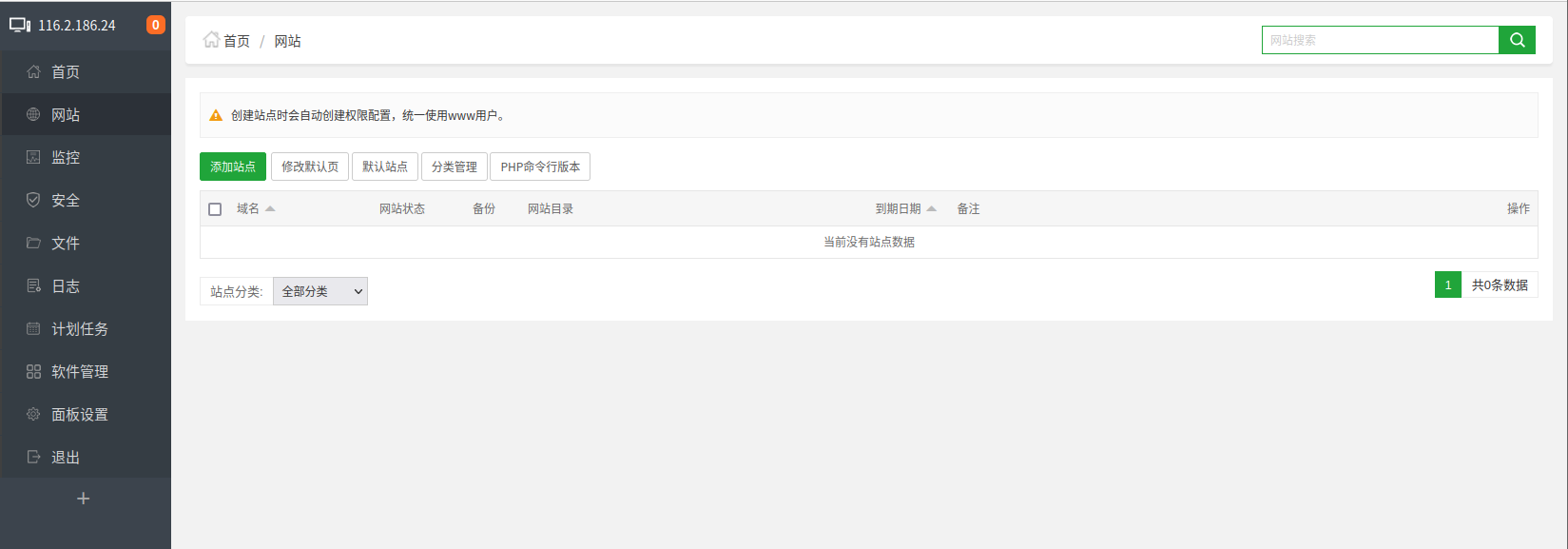
Task: Open 首页 in sidebar menu
Action: point(86,71)
